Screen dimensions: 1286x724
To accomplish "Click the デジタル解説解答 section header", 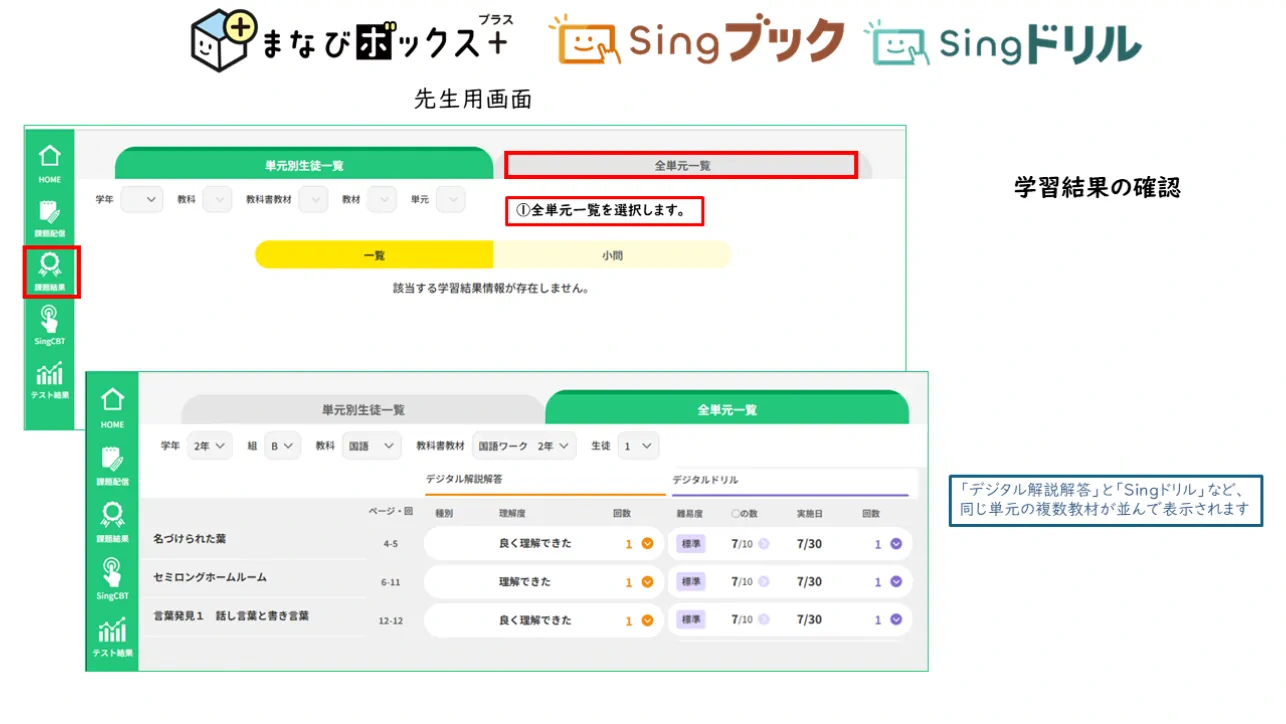I will click(464, 480).
